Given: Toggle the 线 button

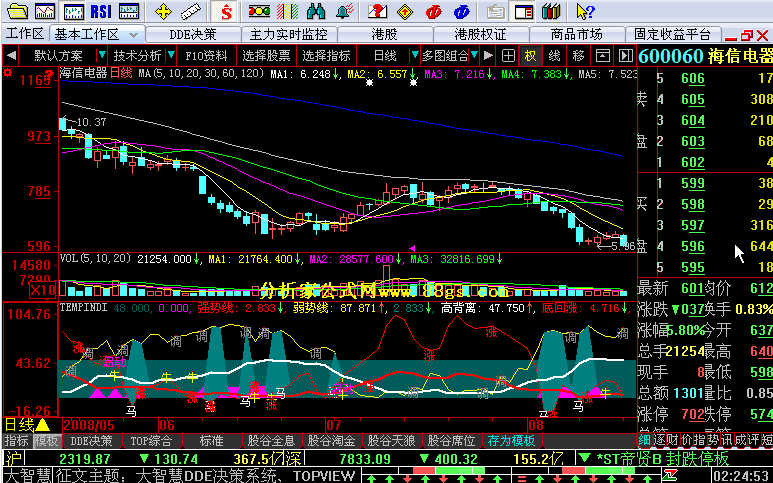Looking at the screenshot, I should pyautogui.click(x=555, y=55).
